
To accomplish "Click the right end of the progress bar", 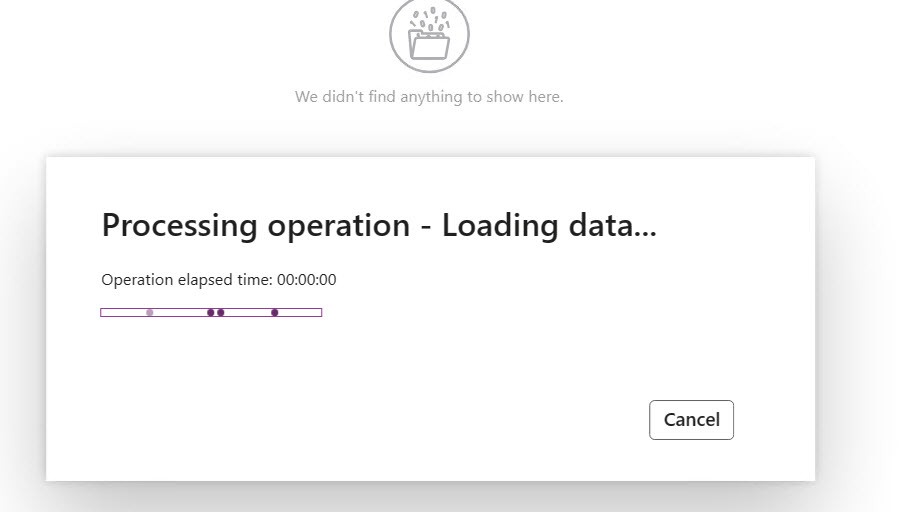I will click(318, 313).
